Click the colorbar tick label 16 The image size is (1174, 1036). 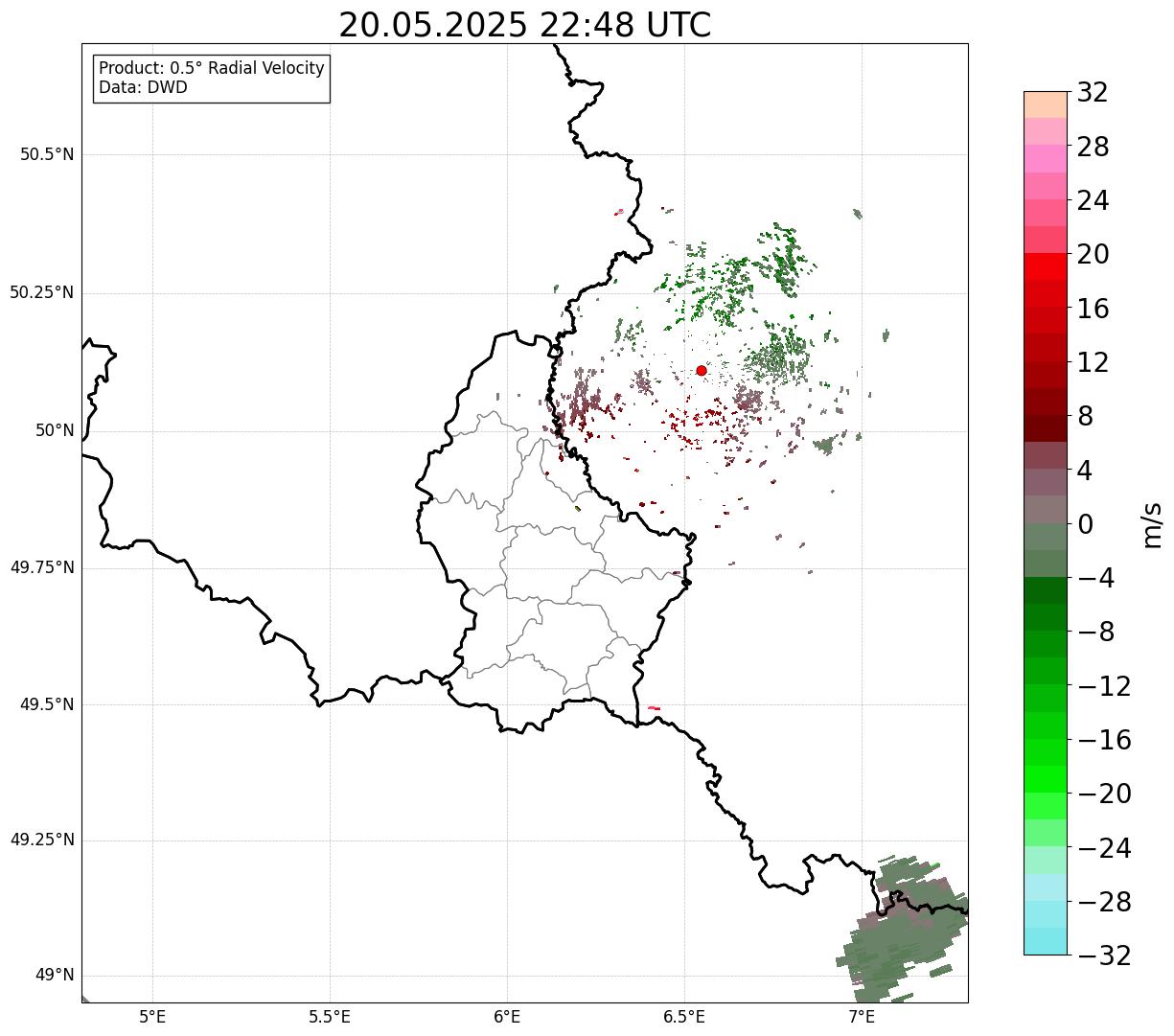pyautogui.click(x=1093, y=309)
